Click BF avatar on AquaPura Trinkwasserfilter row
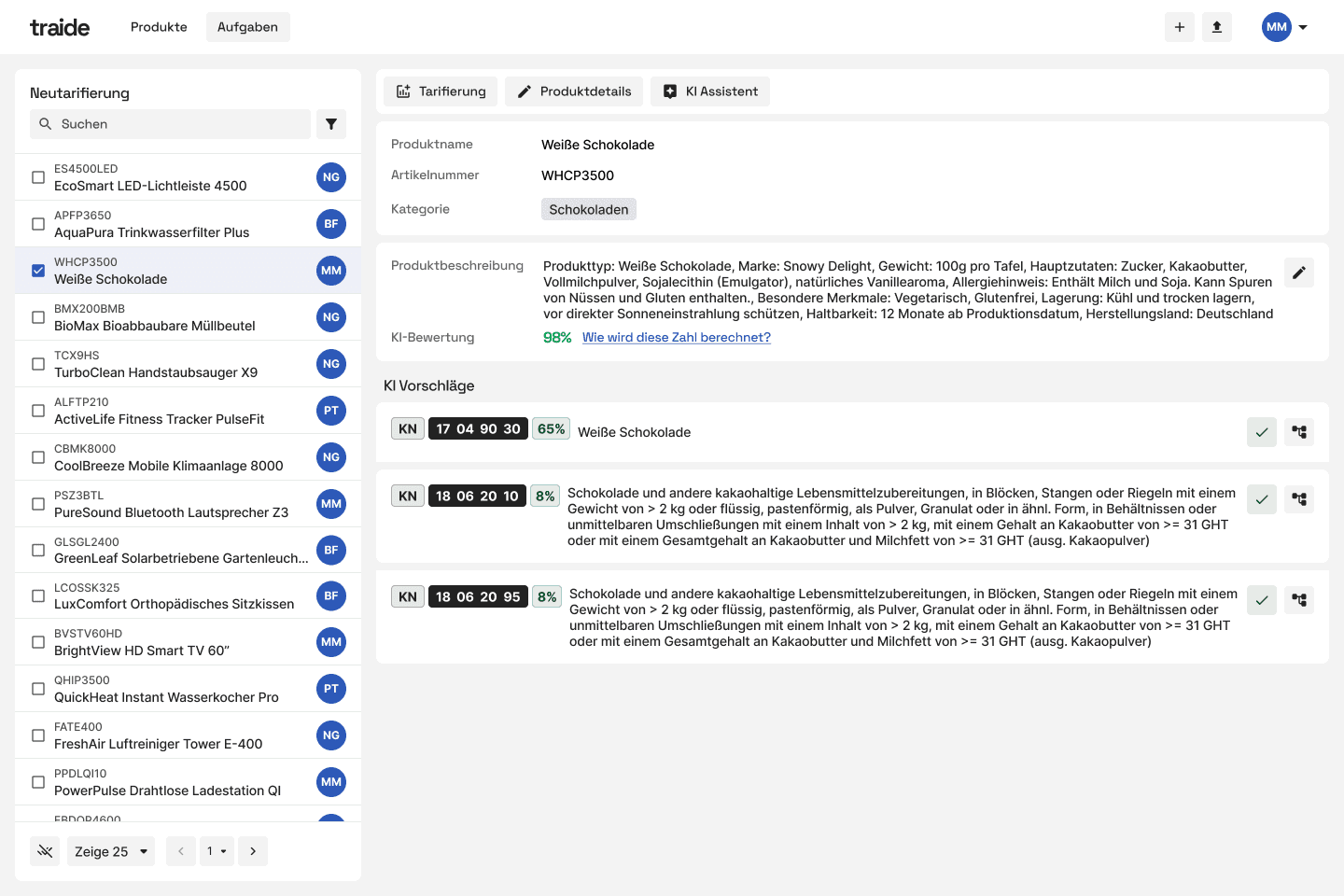The width and height of the screenshot is (1344, 896). click(331, 224)
